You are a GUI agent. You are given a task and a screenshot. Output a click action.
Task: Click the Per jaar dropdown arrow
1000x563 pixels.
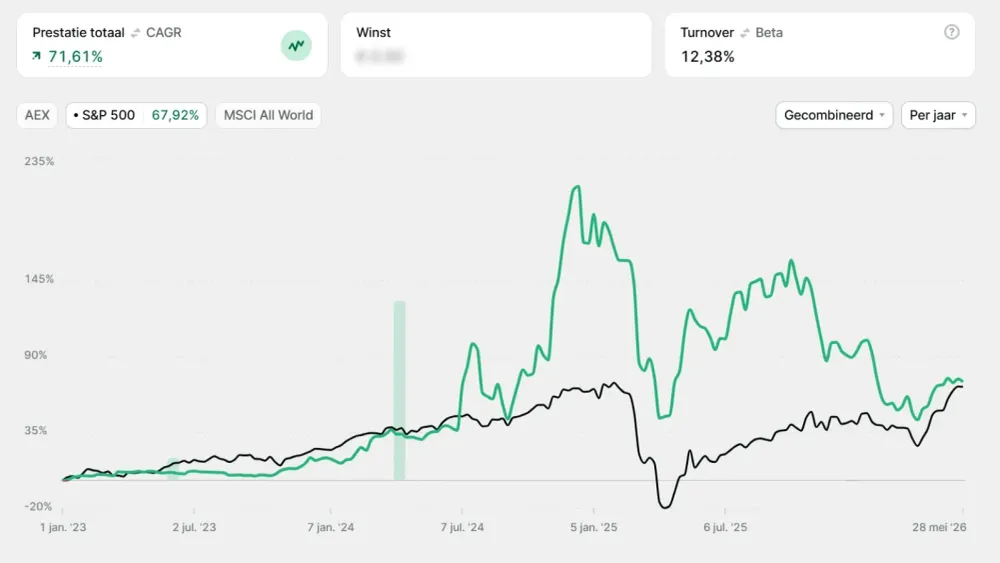point(964,115)
